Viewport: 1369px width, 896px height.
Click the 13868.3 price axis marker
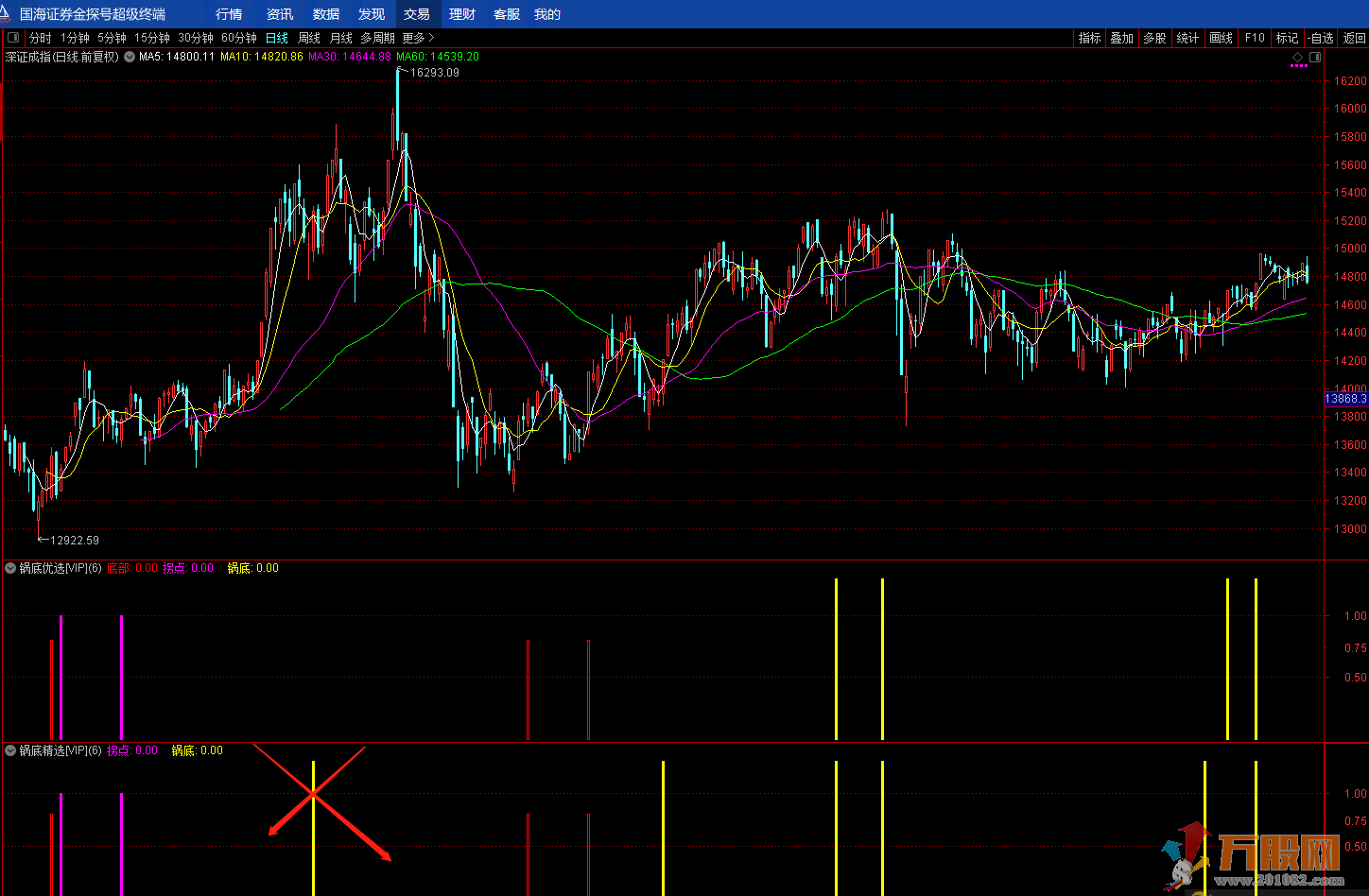[1346, 399]
